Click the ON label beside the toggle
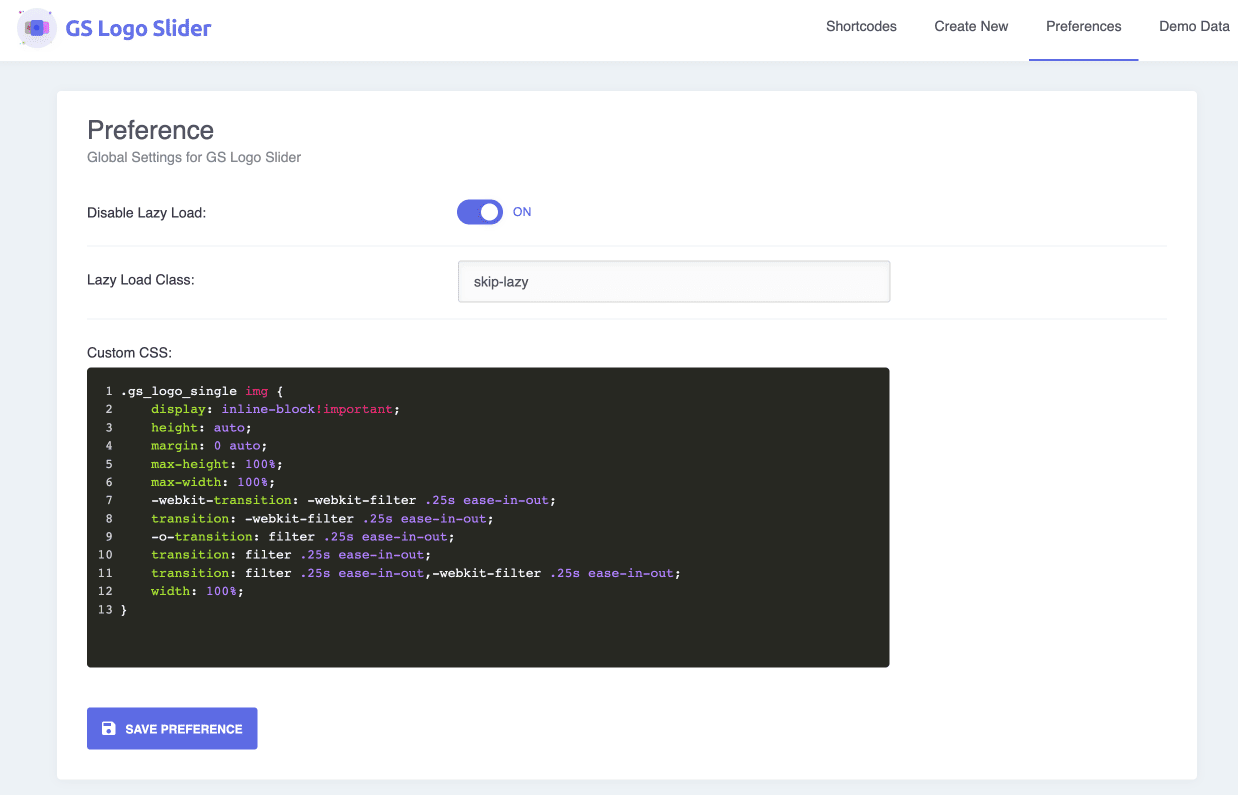1238x795 pixels. pyautogui.click(x=522, y=212)
